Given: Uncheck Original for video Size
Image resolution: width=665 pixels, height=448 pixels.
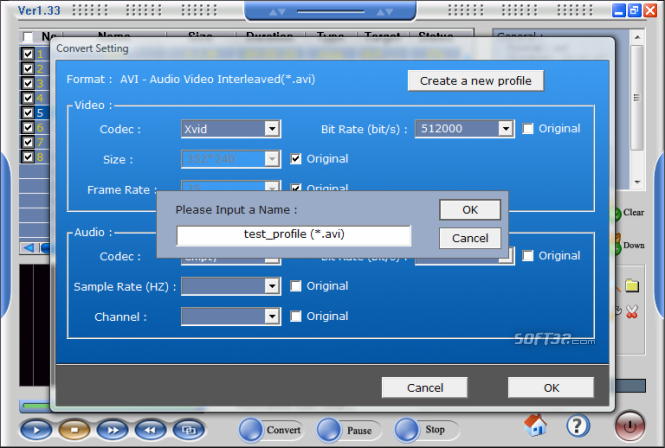Looking at the screenshot, I should click(x=296, y=159).
